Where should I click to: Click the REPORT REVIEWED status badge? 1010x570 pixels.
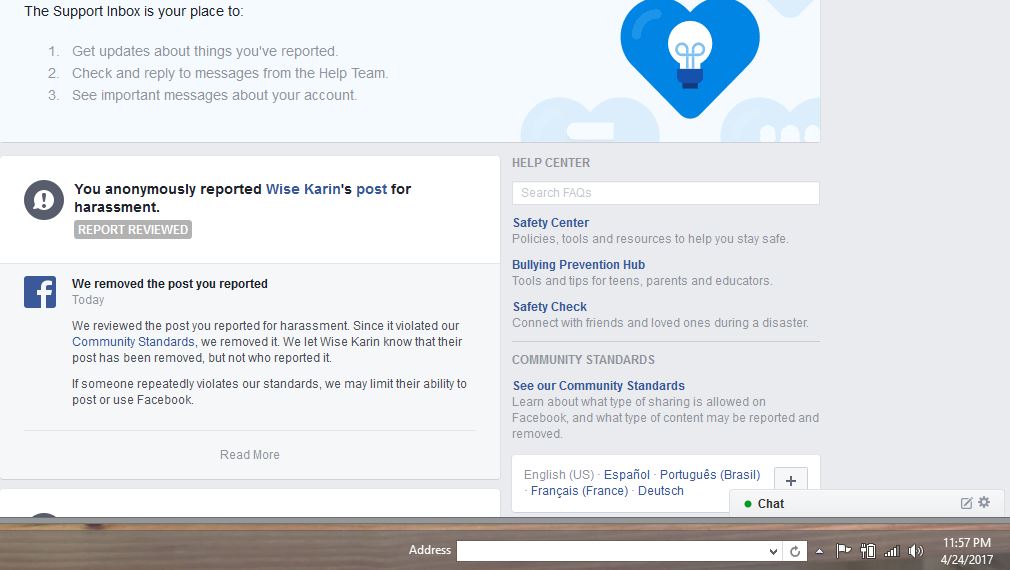[x=133, y=230]
